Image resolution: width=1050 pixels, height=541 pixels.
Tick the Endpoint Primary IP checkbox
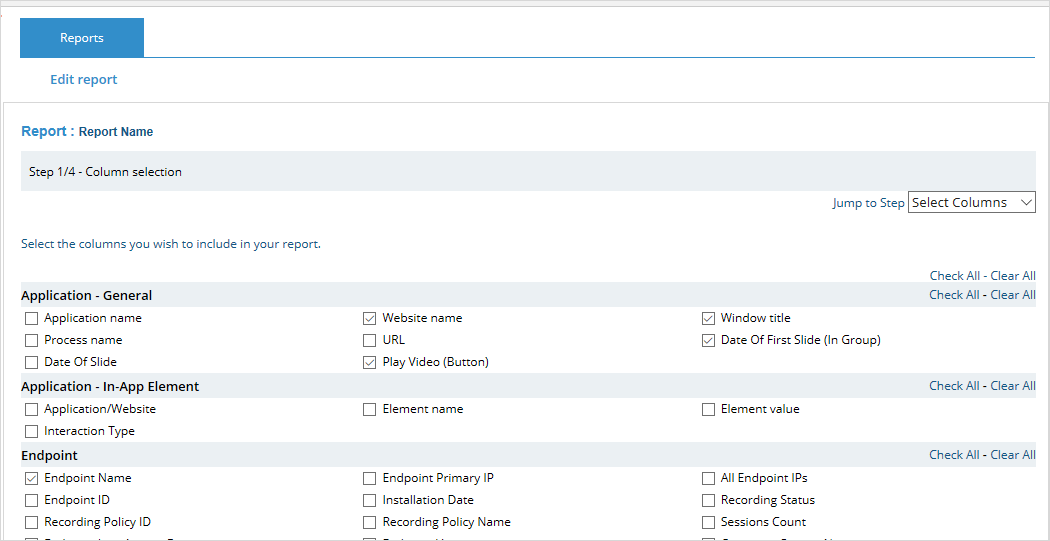(x=370, y=478)
